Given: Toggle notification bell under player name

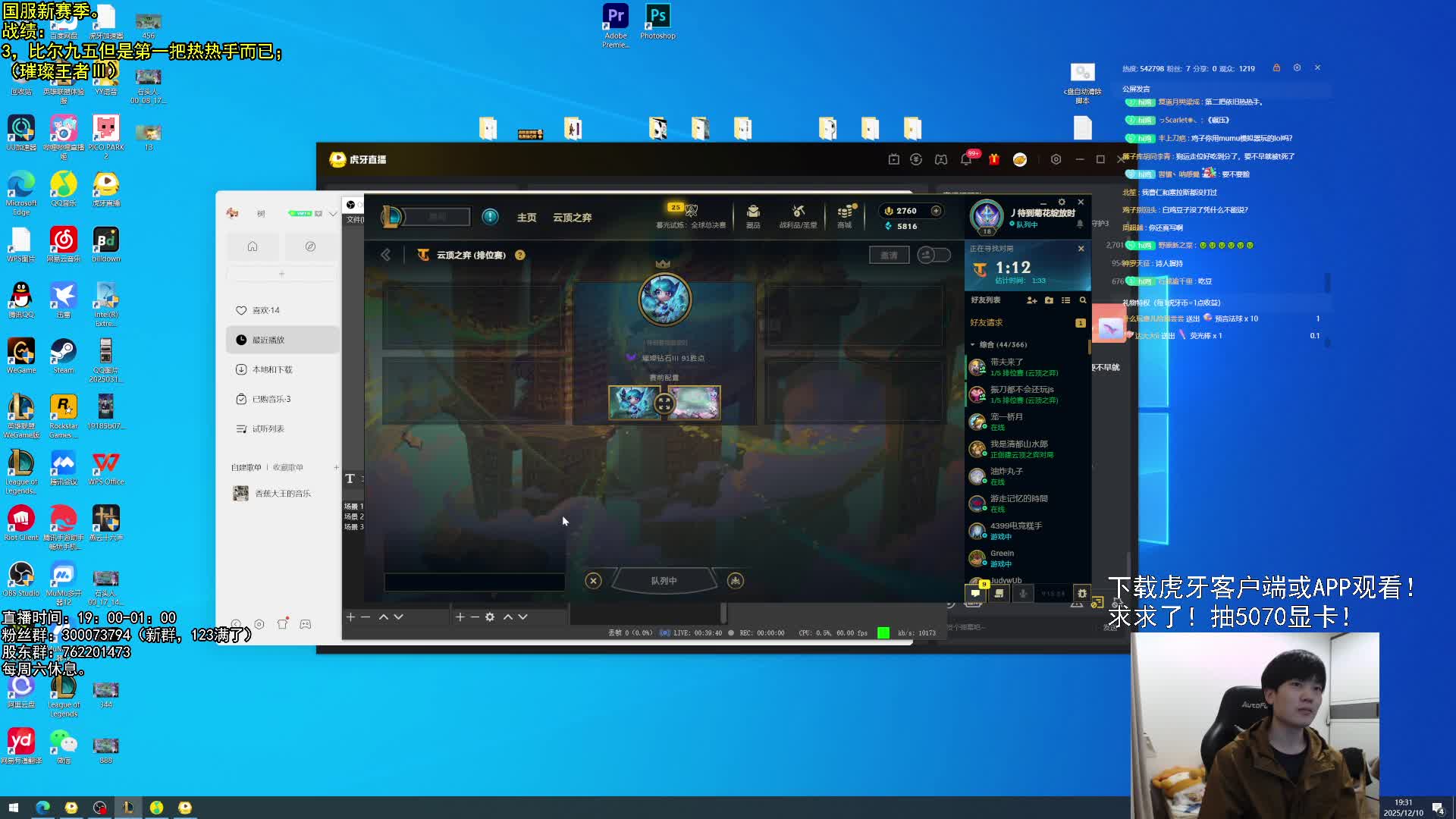Looking at the screenshot, I should pos(1080,224).
